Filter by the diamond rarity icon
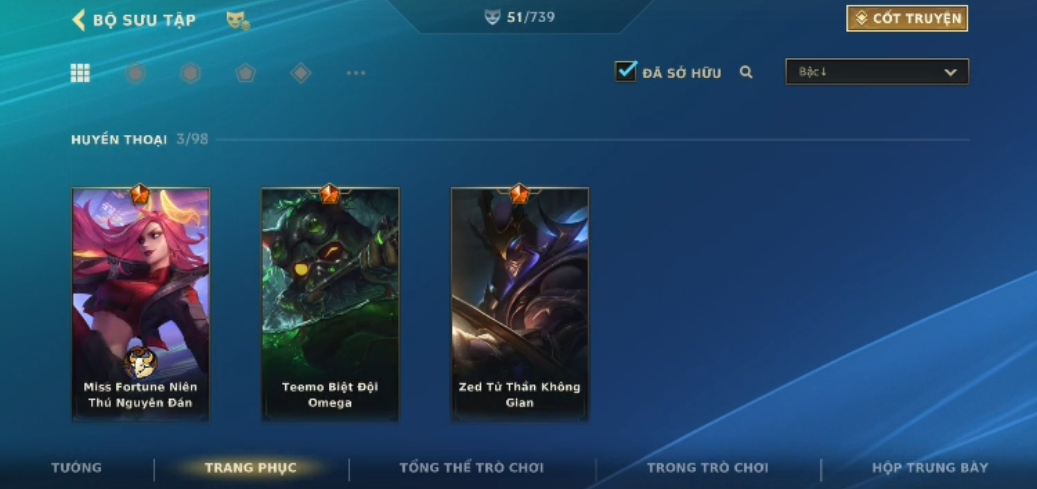The width and height of the screenshot is (1037, 489). coord(301,73)
